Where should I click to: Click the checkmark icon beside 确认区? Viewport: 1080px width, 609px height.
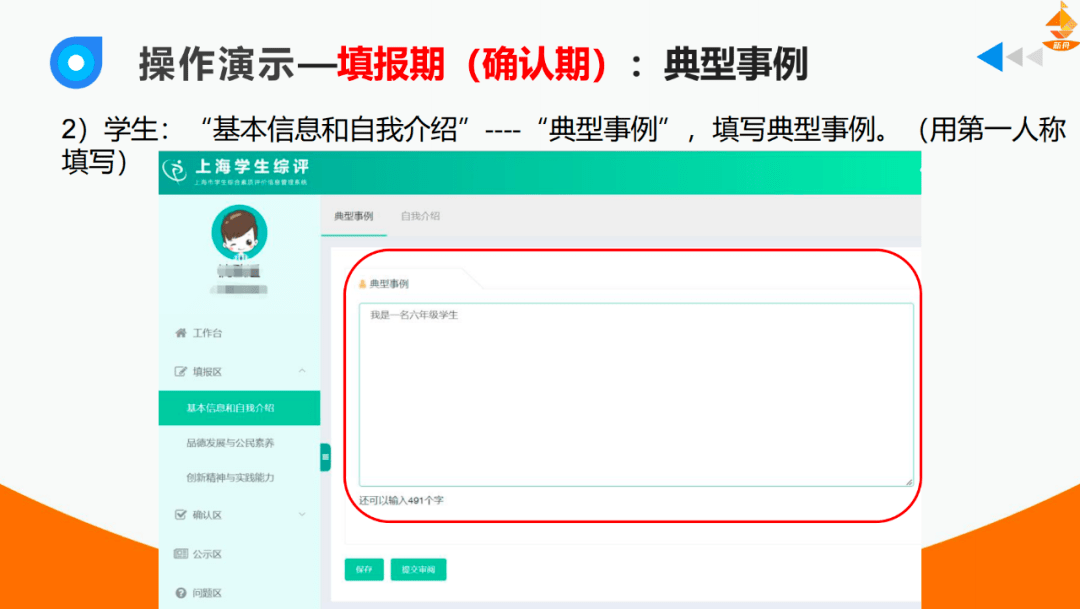click(179, 514)
